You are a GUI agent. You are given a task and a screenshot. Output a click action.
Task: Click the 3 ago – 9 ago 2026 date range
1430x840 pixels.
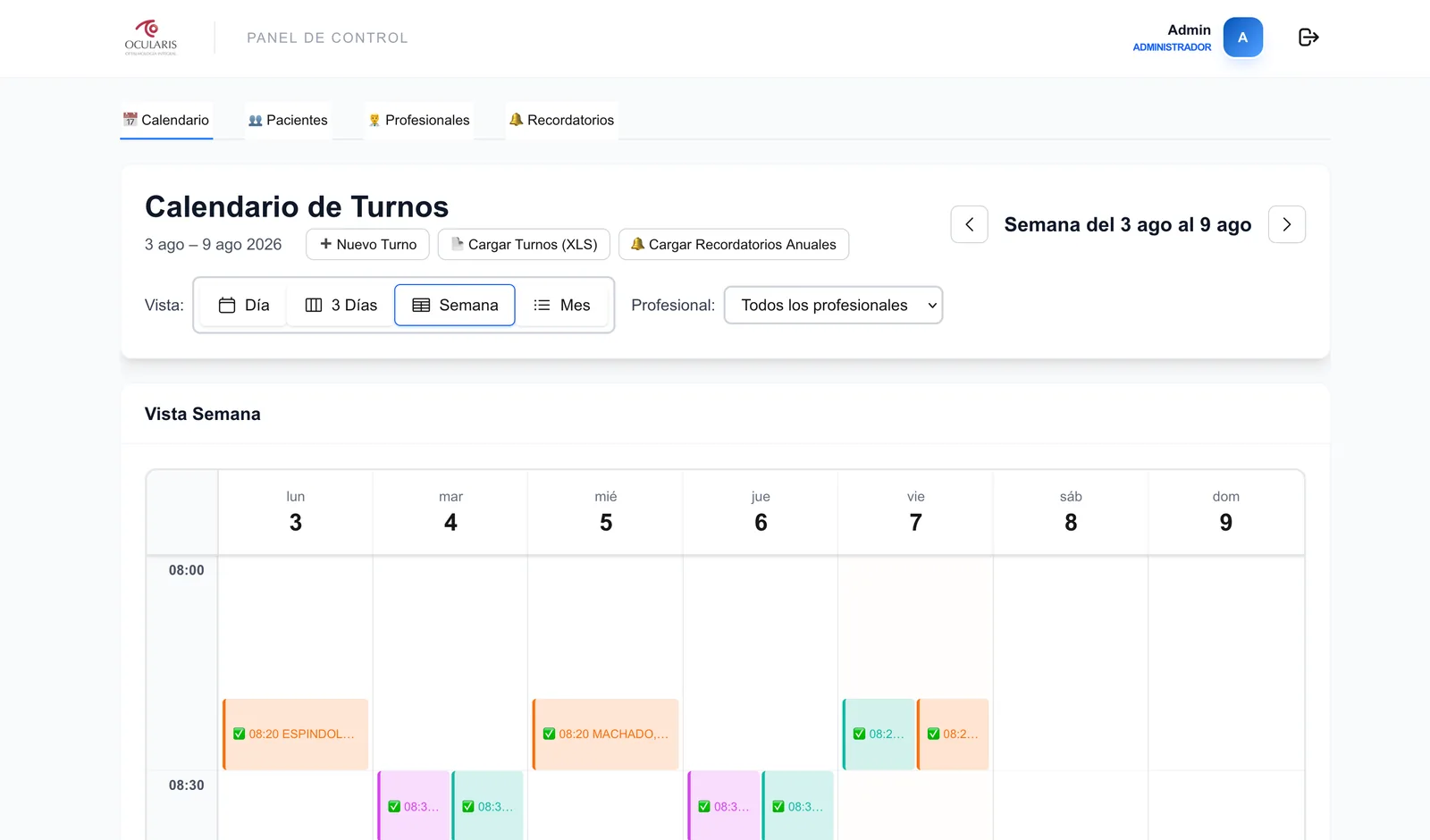(x=213, y=245)
